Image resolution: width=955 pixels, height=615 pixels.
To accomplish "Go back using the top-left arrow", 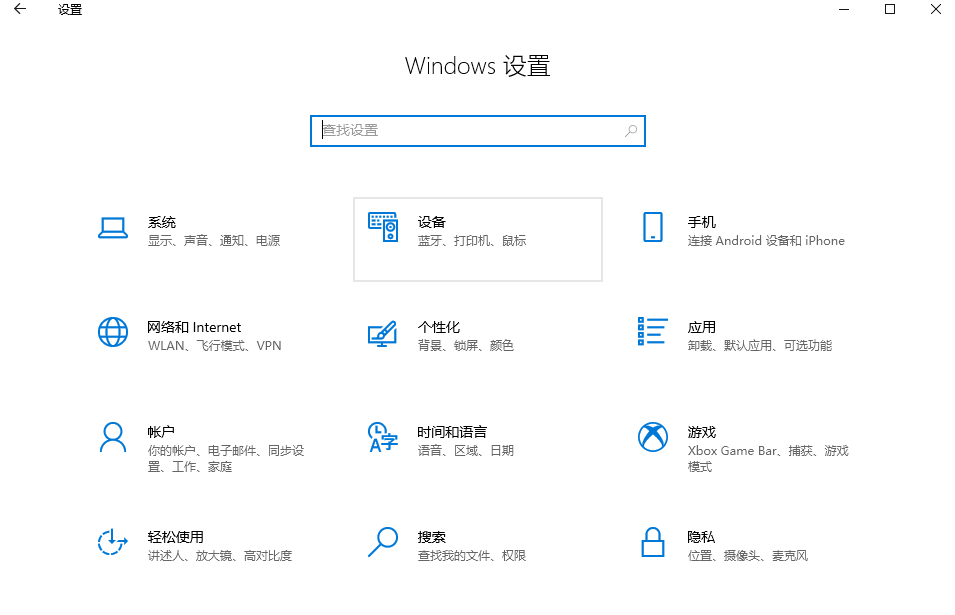I will (x=20, y=10).
